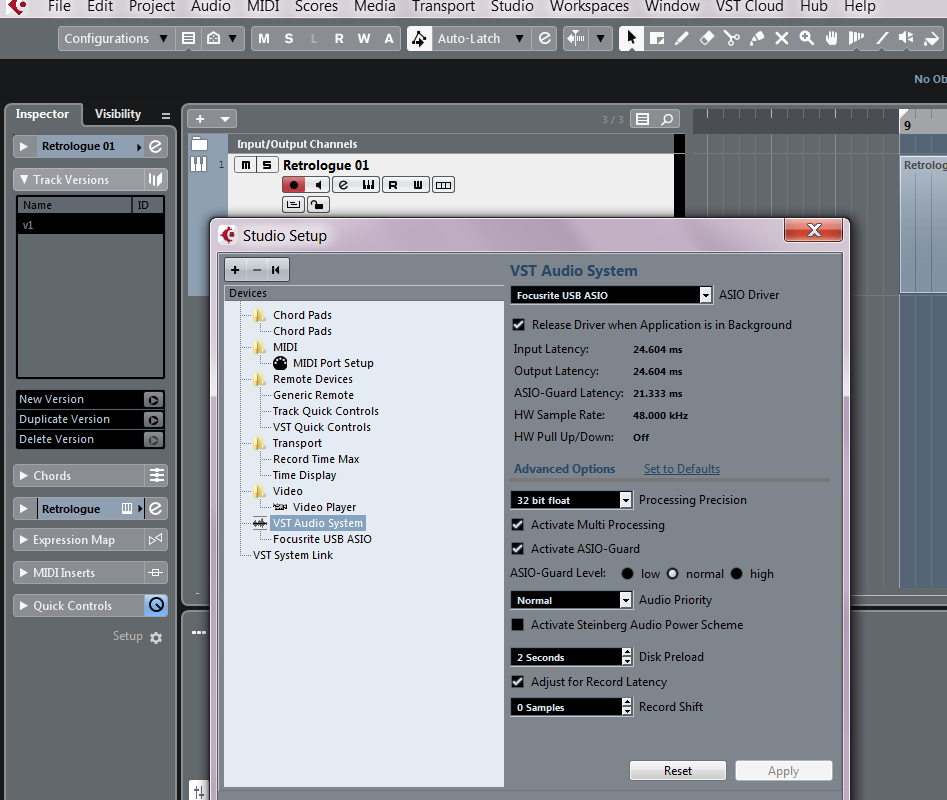Enable Activate Steinberg Audio Power Scheme
Viewport: 947px width, 800px height.
click(518, 625)
